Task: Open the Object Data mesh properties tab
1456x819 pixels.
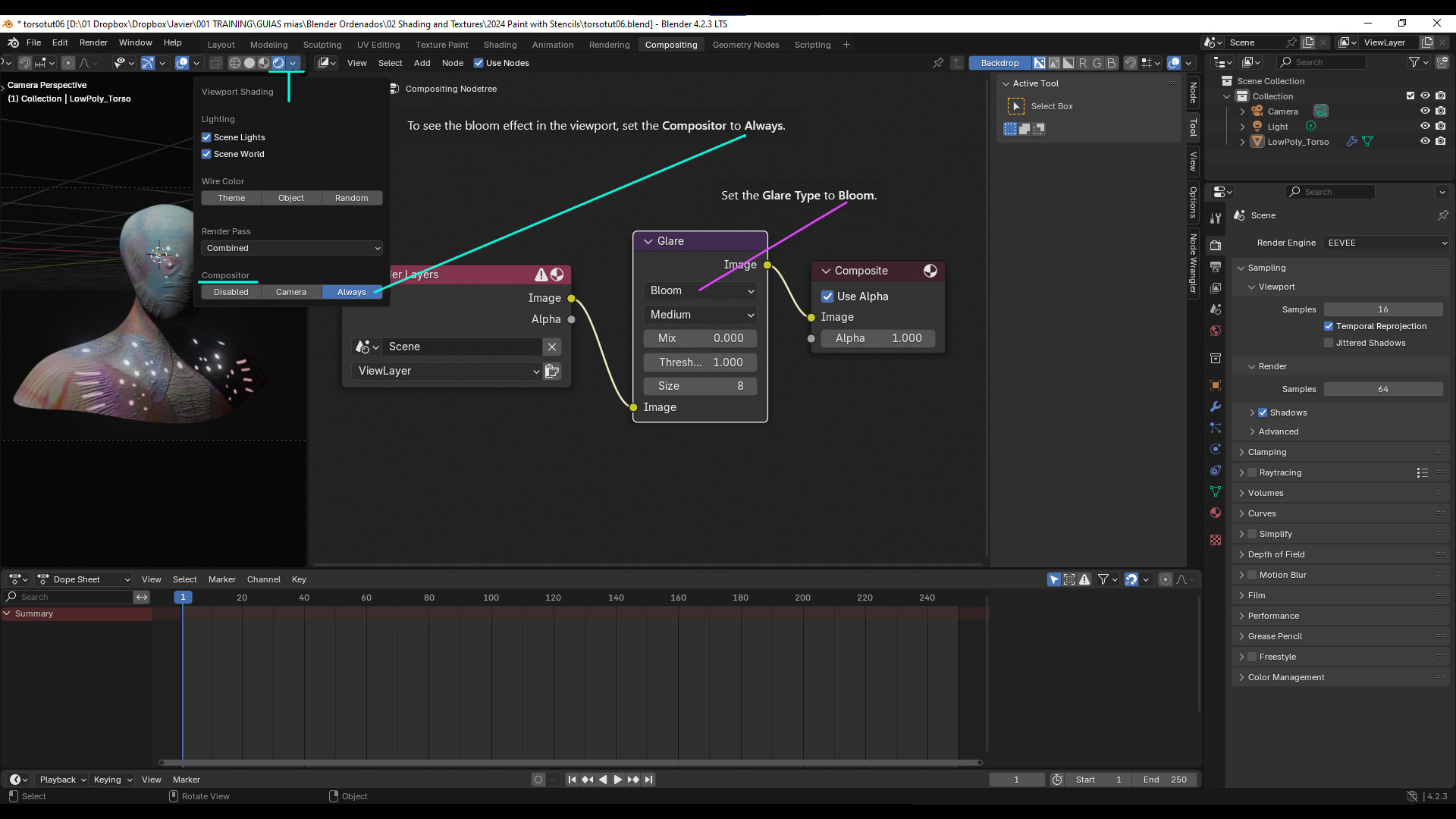Action: pyautogui.click(x=1216, y=491)
